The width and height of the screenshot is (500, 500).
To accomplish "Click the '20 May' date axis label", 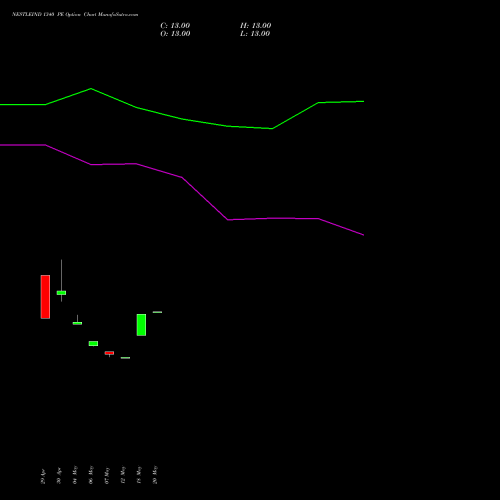I will click(x=155, y=475).
